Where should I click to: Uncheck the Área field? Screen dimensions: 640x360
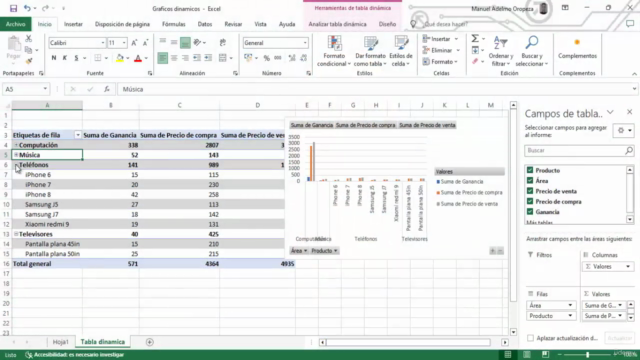pyautogui.click(x=530, y=180)
